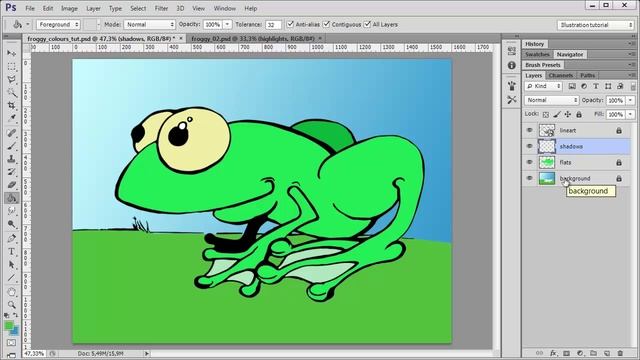
Task: Click the zoom percentage field 47.33%
Action: point(34,353)
